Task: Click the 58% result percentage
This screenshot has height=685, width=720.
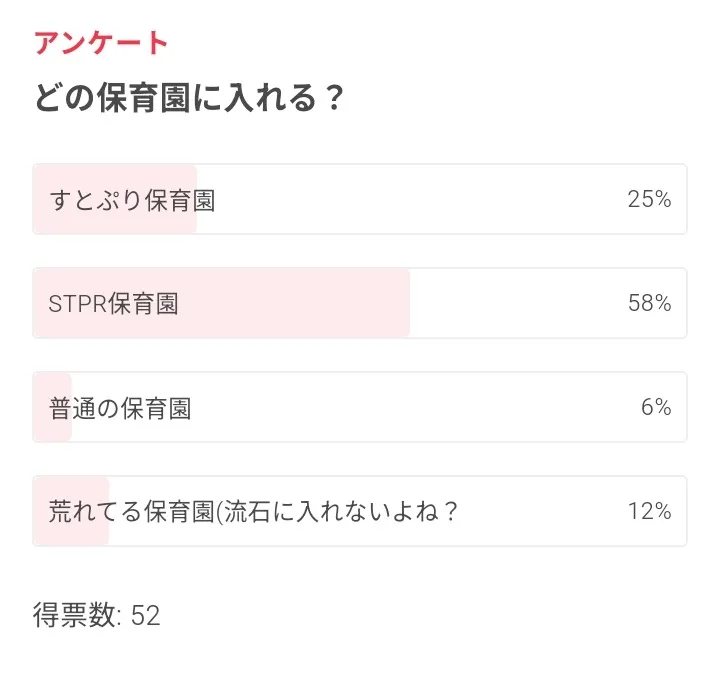Action: [649, 304]
